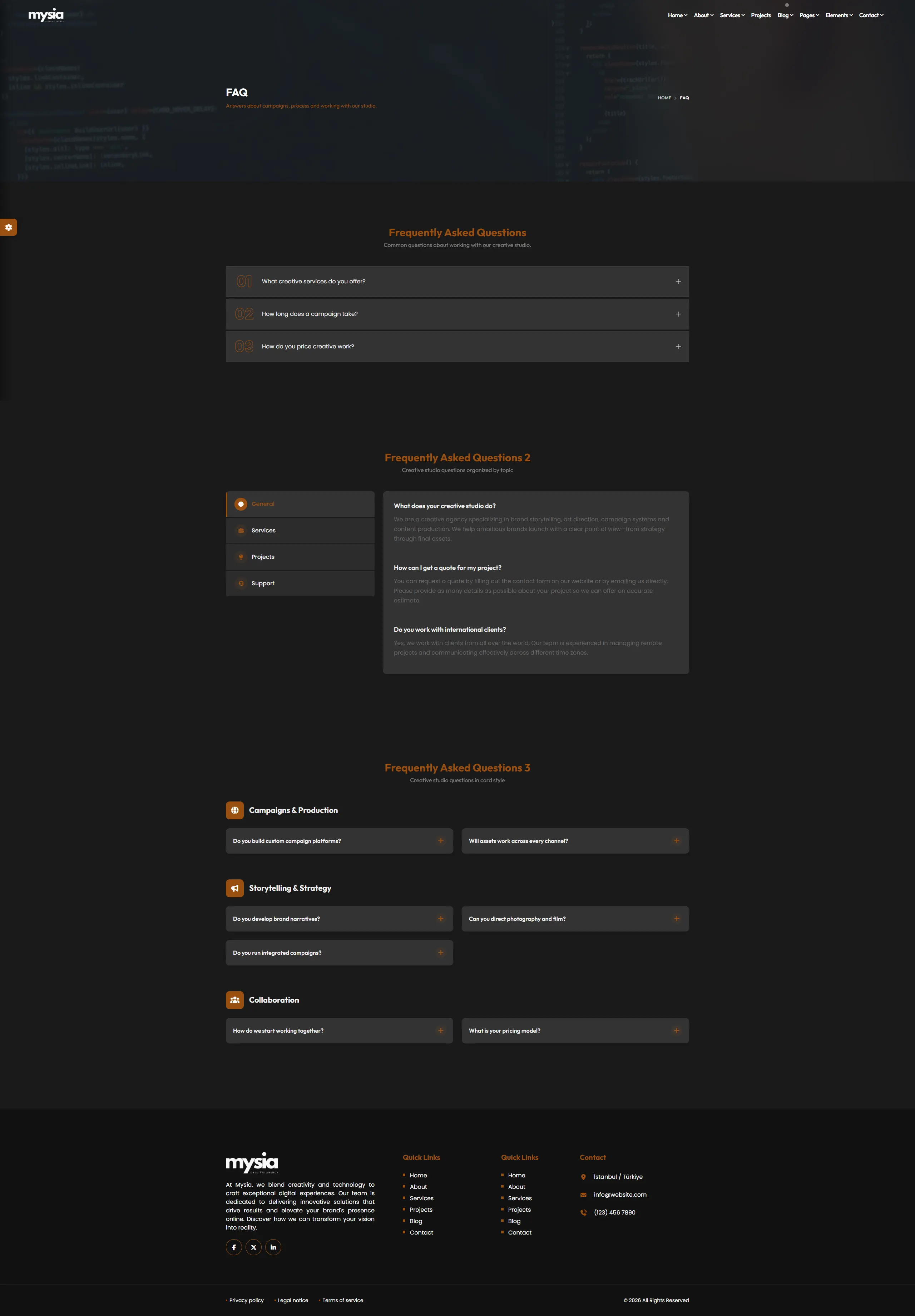Open Services in the first Quick Links column
This screenshot has width=915, height=1316.
pyautogui.click(x=421, y=1198)
